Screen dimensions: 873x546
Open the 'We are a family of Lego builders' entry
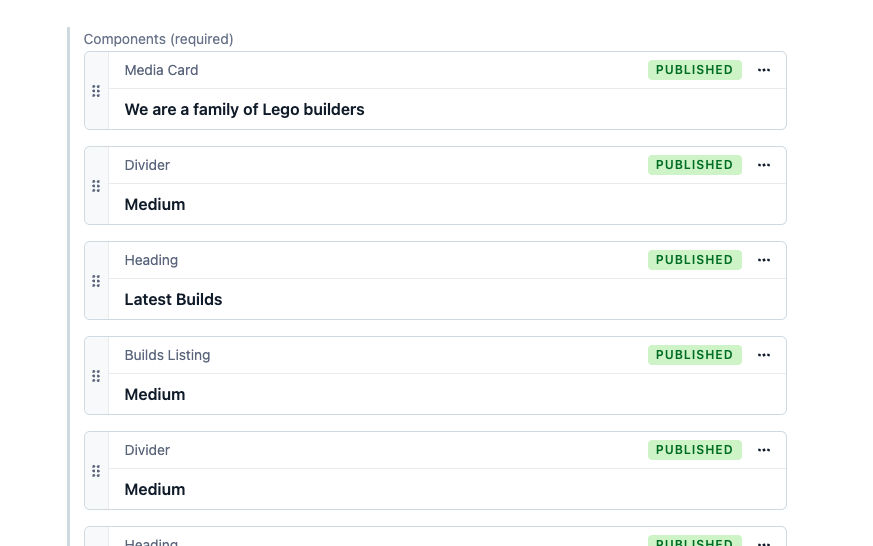(244, 110)
